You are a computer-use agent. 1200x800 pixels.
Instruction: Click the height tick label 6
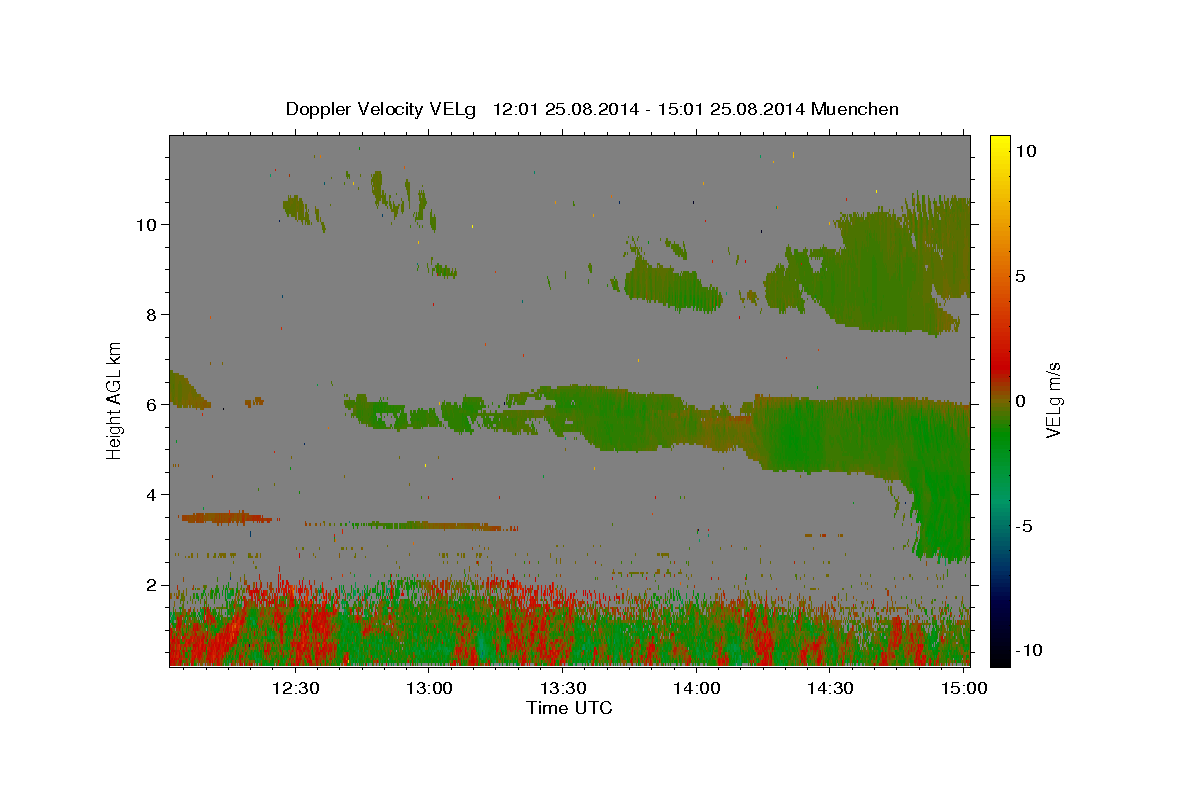[150, 404]
